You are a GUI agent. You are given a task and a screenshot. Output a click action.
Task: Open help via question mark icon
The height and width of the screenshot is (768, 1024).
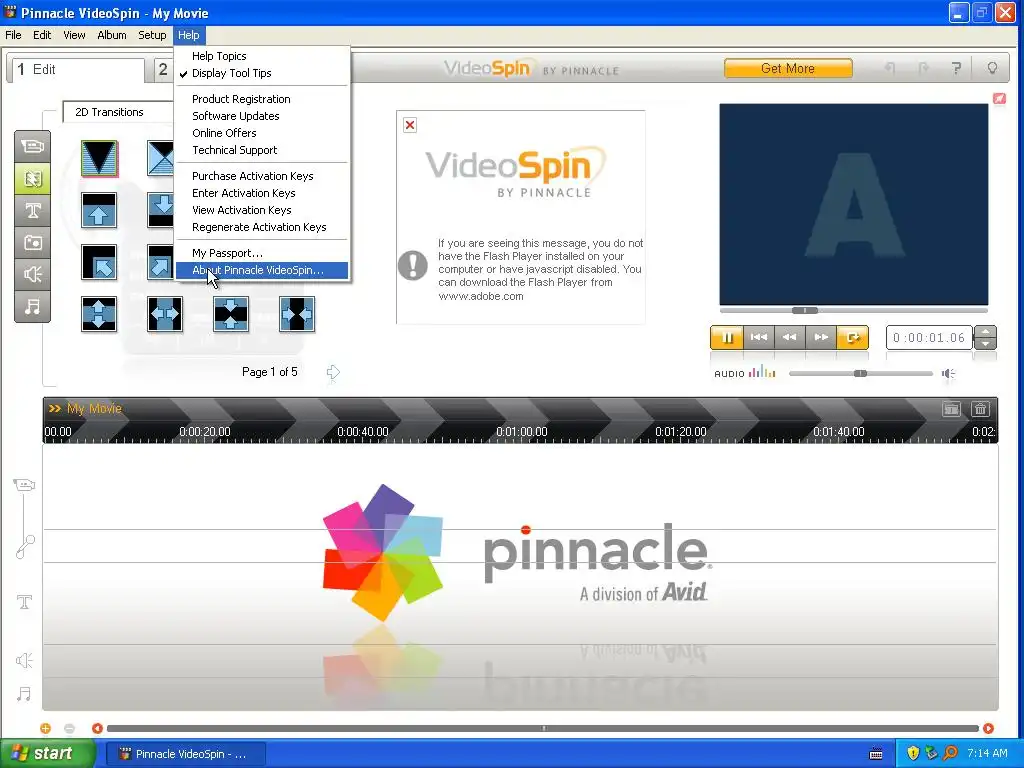(x=957, y=68)
